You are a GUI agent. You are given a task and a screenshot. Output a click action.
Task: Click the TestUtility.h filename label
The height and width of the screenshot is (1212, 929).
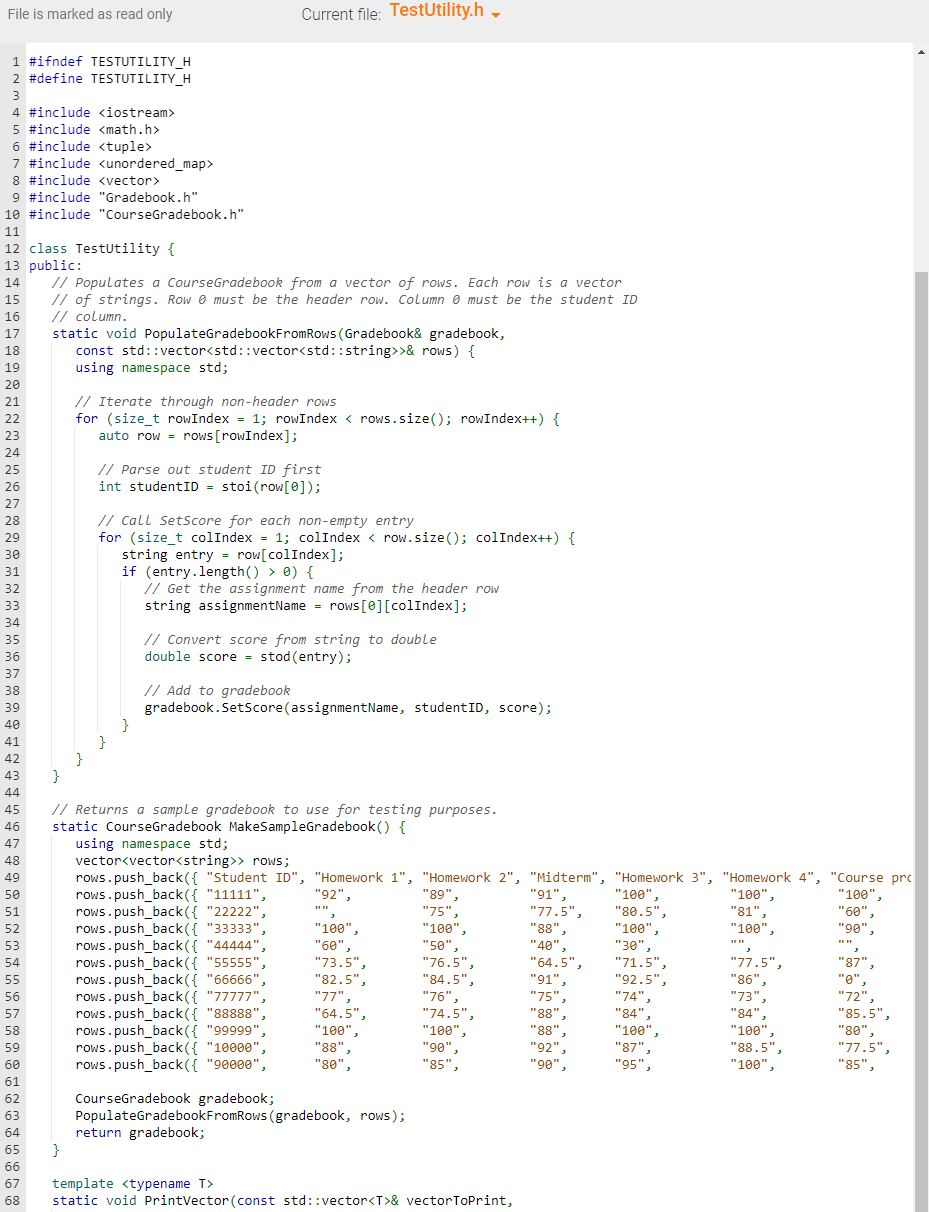(436, 13)
